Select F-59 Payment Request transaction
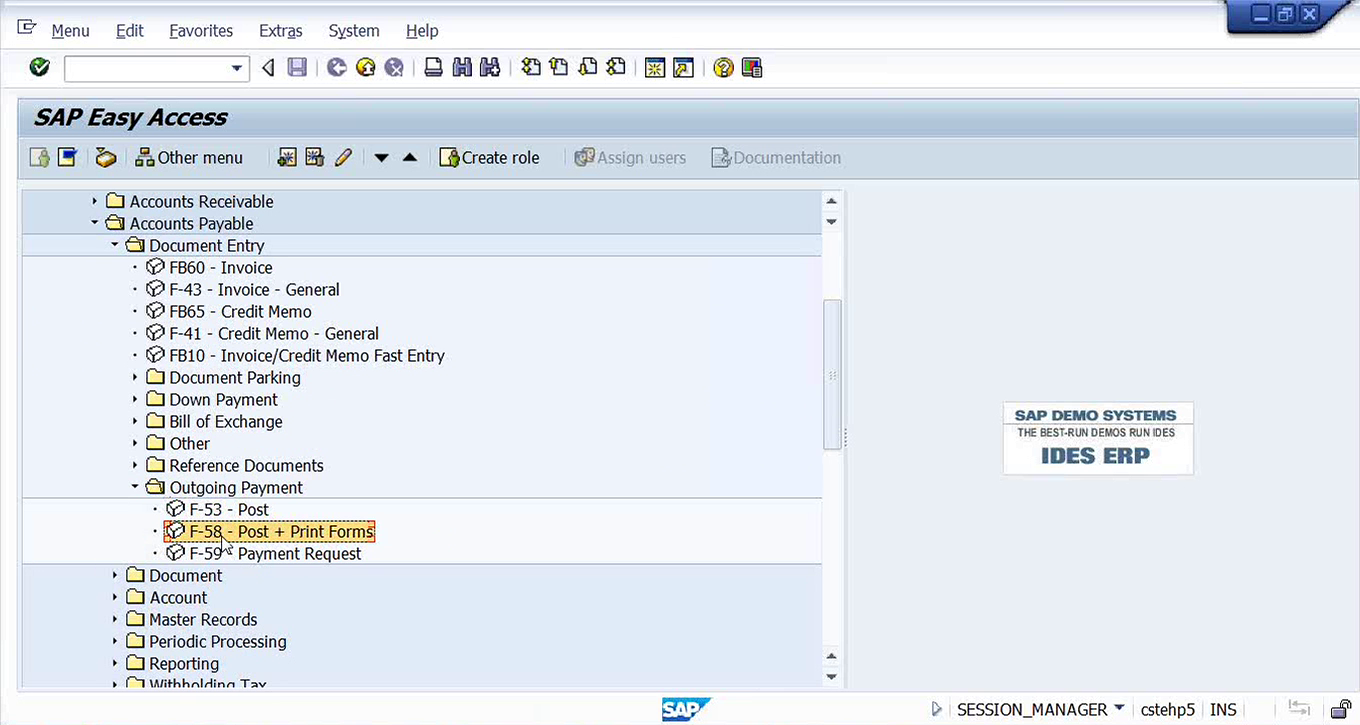Viewport: 1360px width, 725px height. [x=275, y=553]
